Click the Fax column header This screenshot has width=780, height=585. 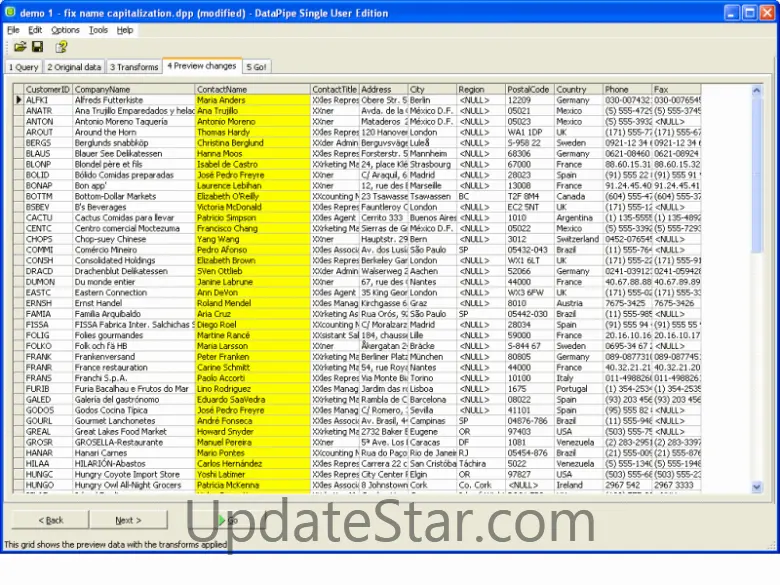point(676,89)
